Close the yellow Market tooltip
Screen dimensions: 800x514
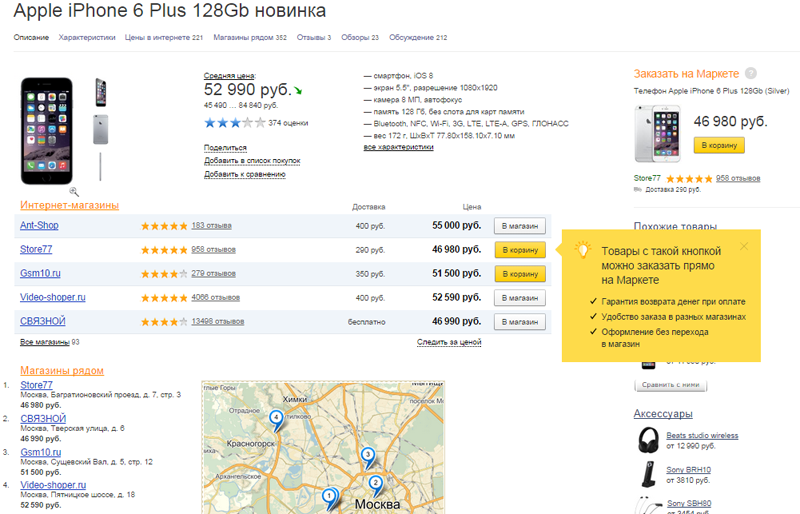pos(744,247)
